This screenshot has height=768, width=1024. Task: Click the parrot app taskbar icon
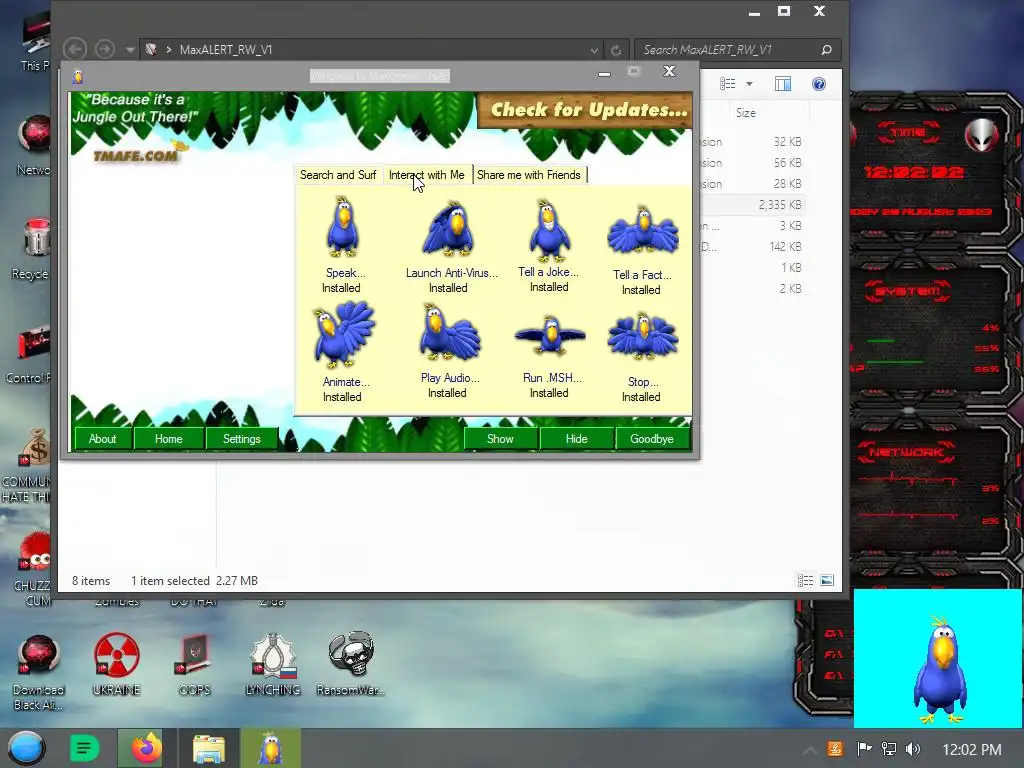tap(270, 748)
